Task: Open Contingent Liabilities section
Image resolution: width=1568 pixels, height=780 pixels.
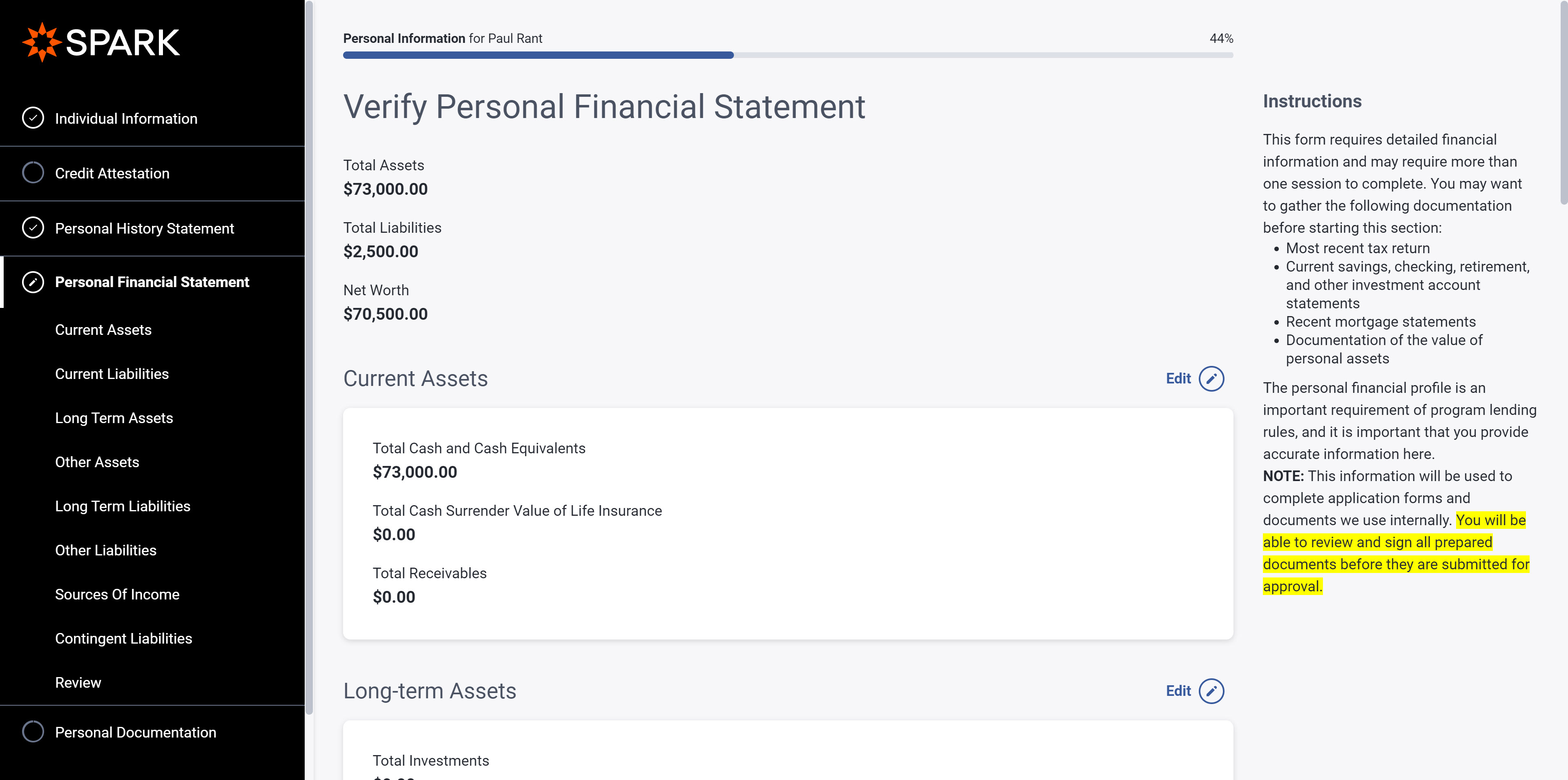Action: click(124, 638)
